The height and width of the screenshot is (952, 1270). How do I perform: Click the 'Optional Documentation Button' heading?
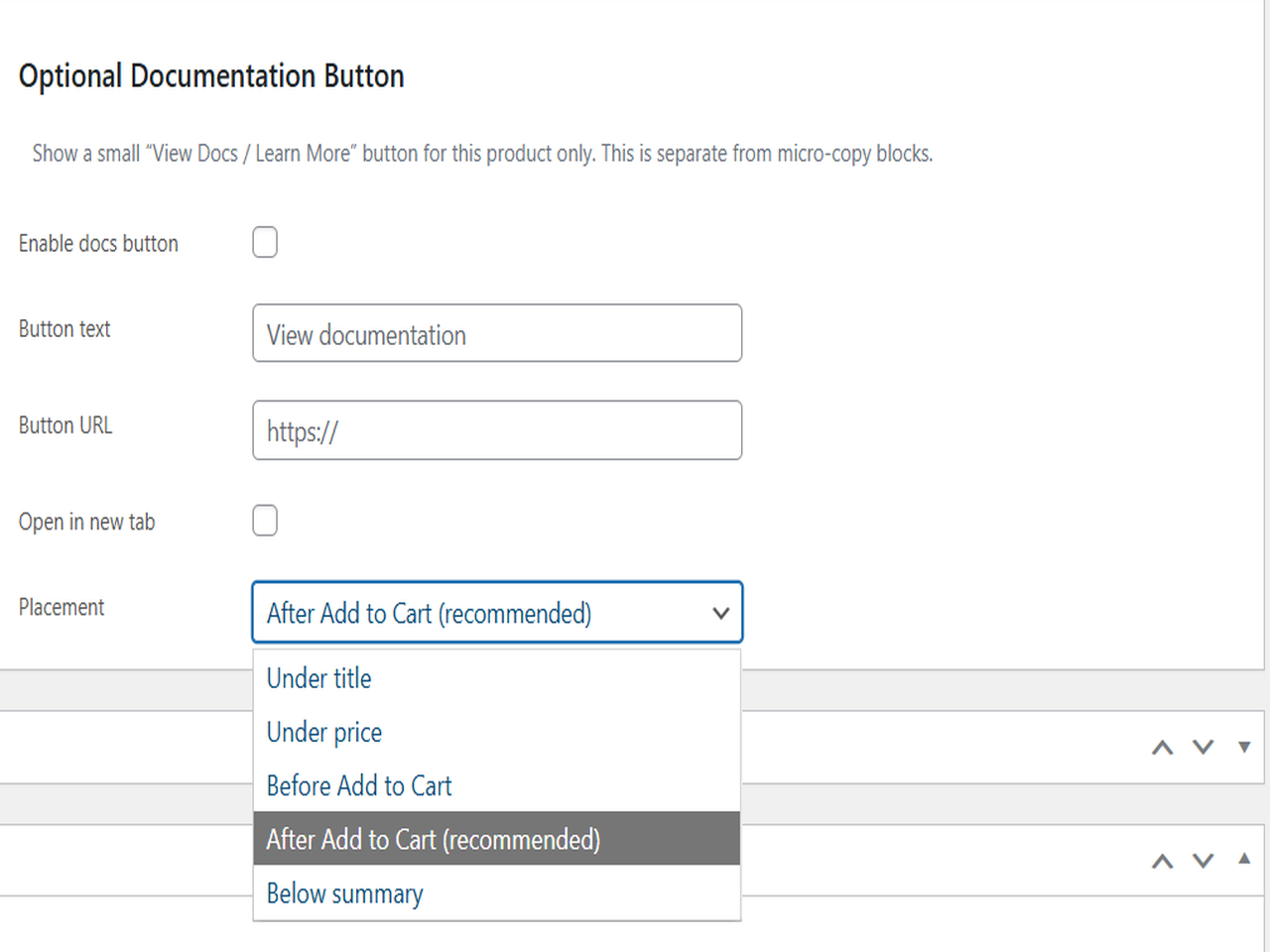[x=211, y=76]
